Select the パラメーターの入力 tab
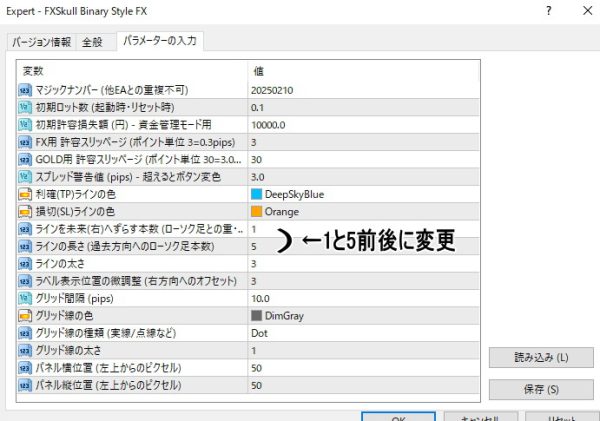This screenshot has width=600, height=421. tap(160, 41)
